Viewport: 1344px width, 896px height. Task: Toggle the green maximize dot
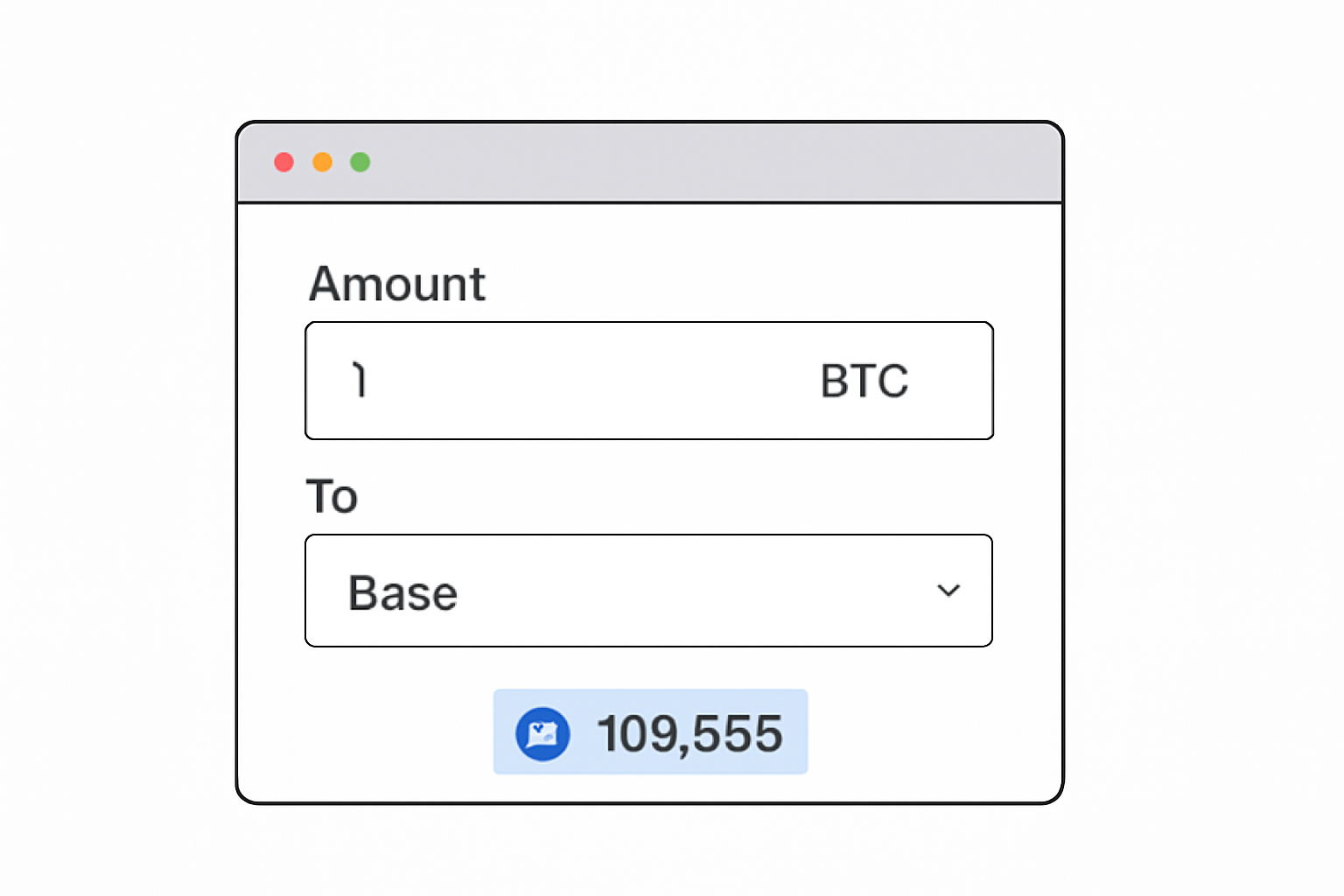[360, 162]
